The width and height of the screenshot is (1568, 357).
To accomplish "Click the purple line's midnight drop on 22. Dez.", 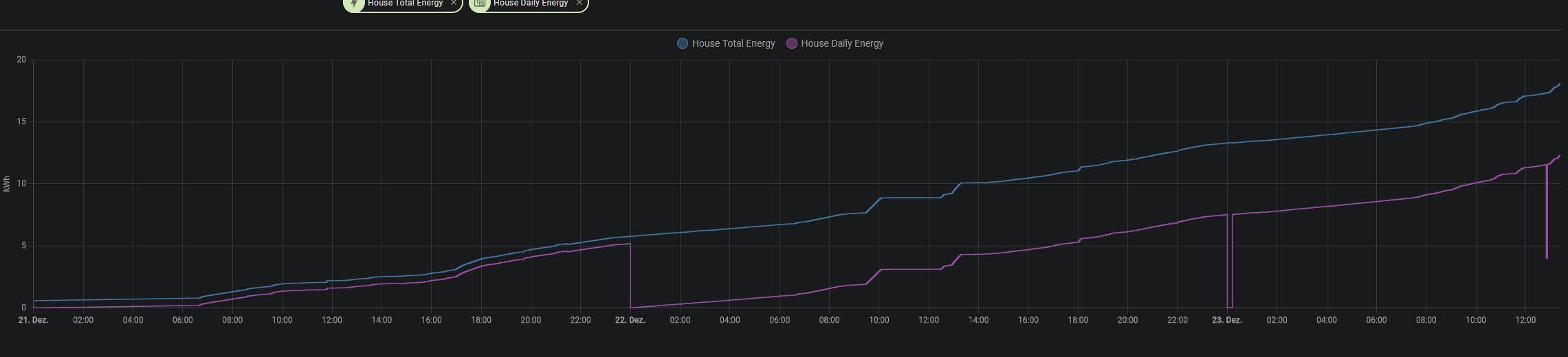I will coord(630,275).
